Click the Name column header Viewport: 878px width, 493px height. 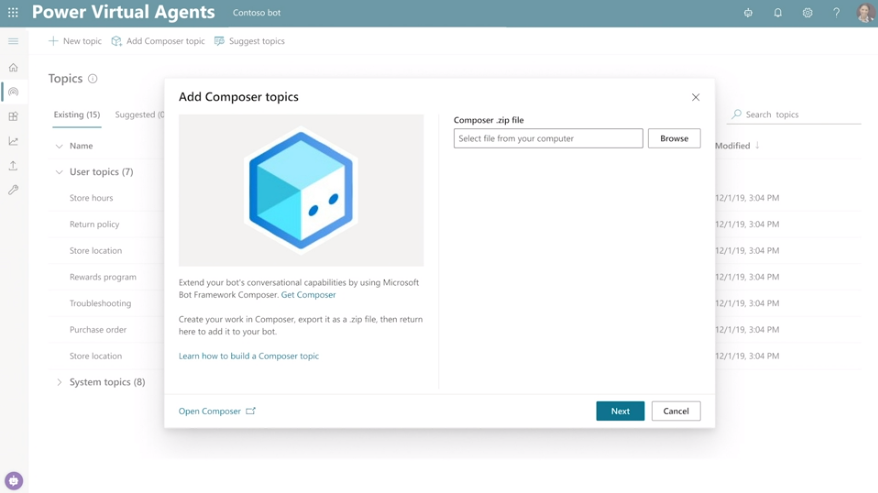click(81, 146)
